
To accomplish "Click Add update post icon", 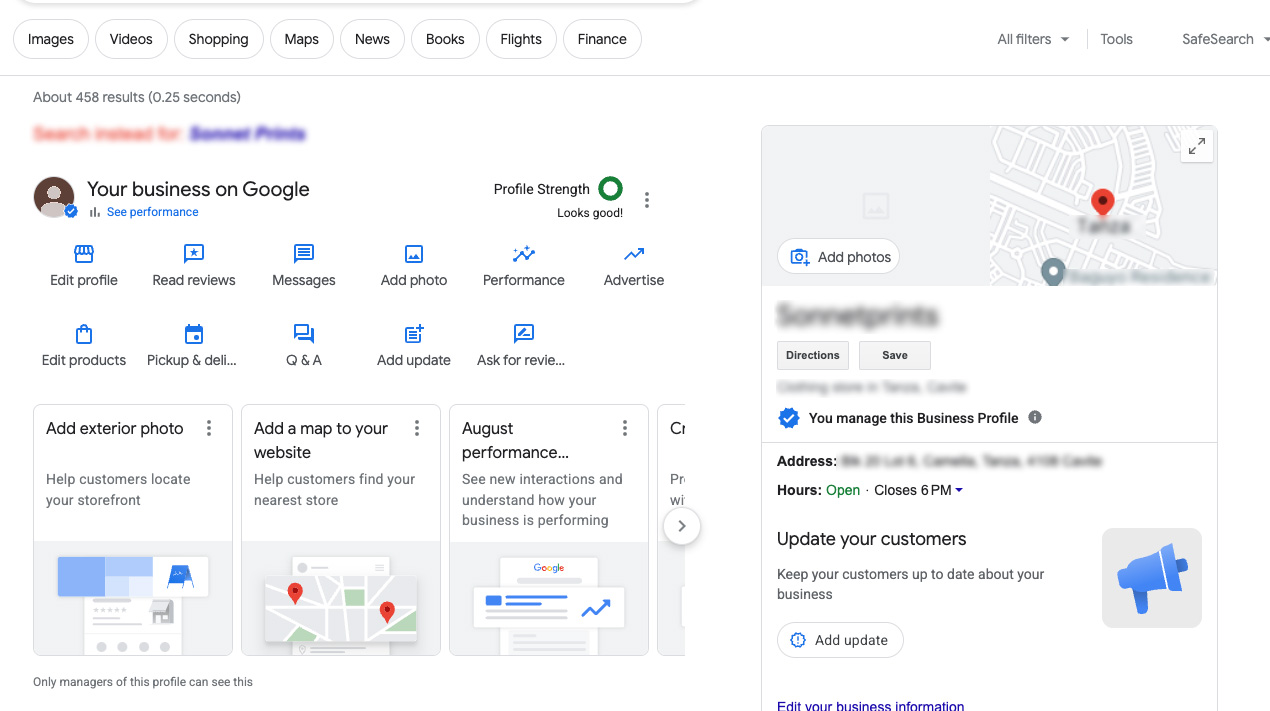I will (414, 334).
